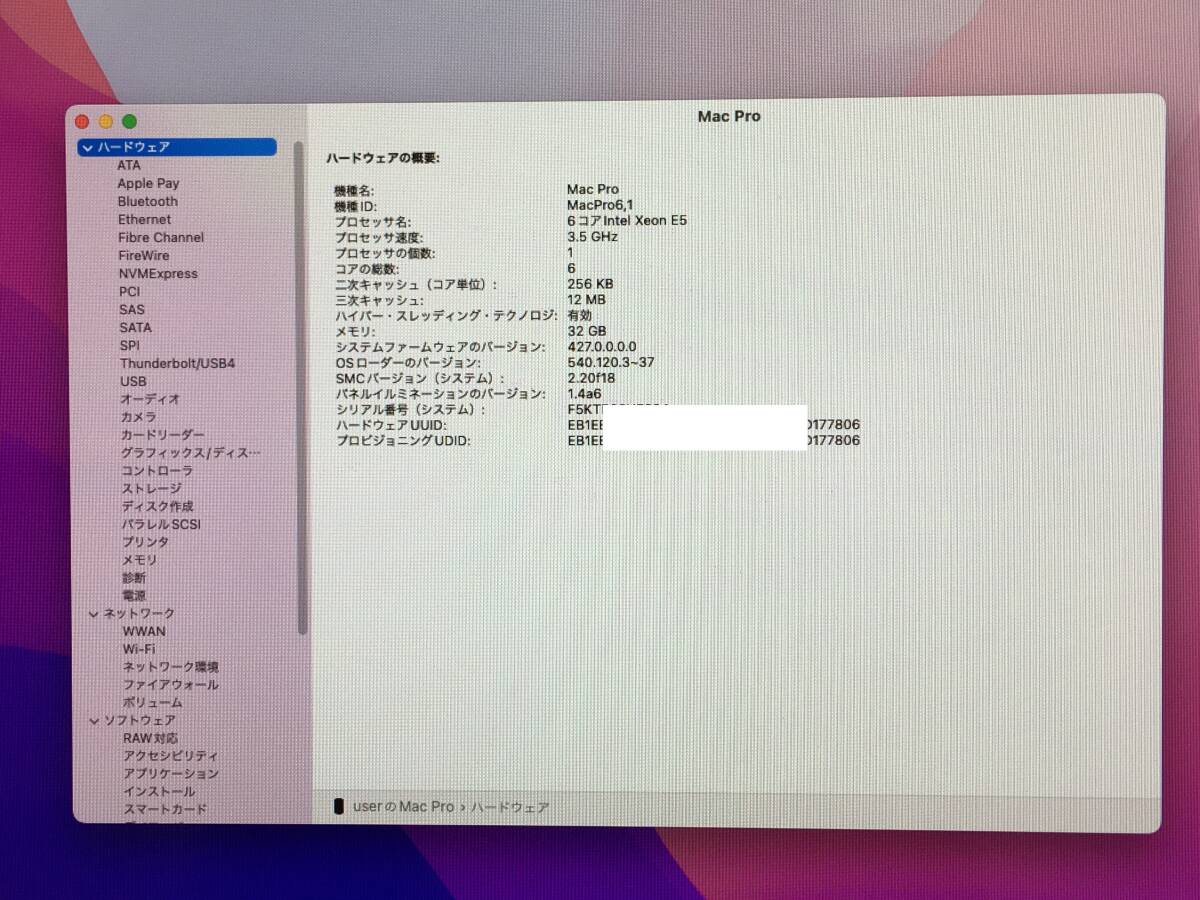Screen dimensions: 1200x900
Task: Select パラレルSCSI in the sidebar
Action: click(161, 524)
